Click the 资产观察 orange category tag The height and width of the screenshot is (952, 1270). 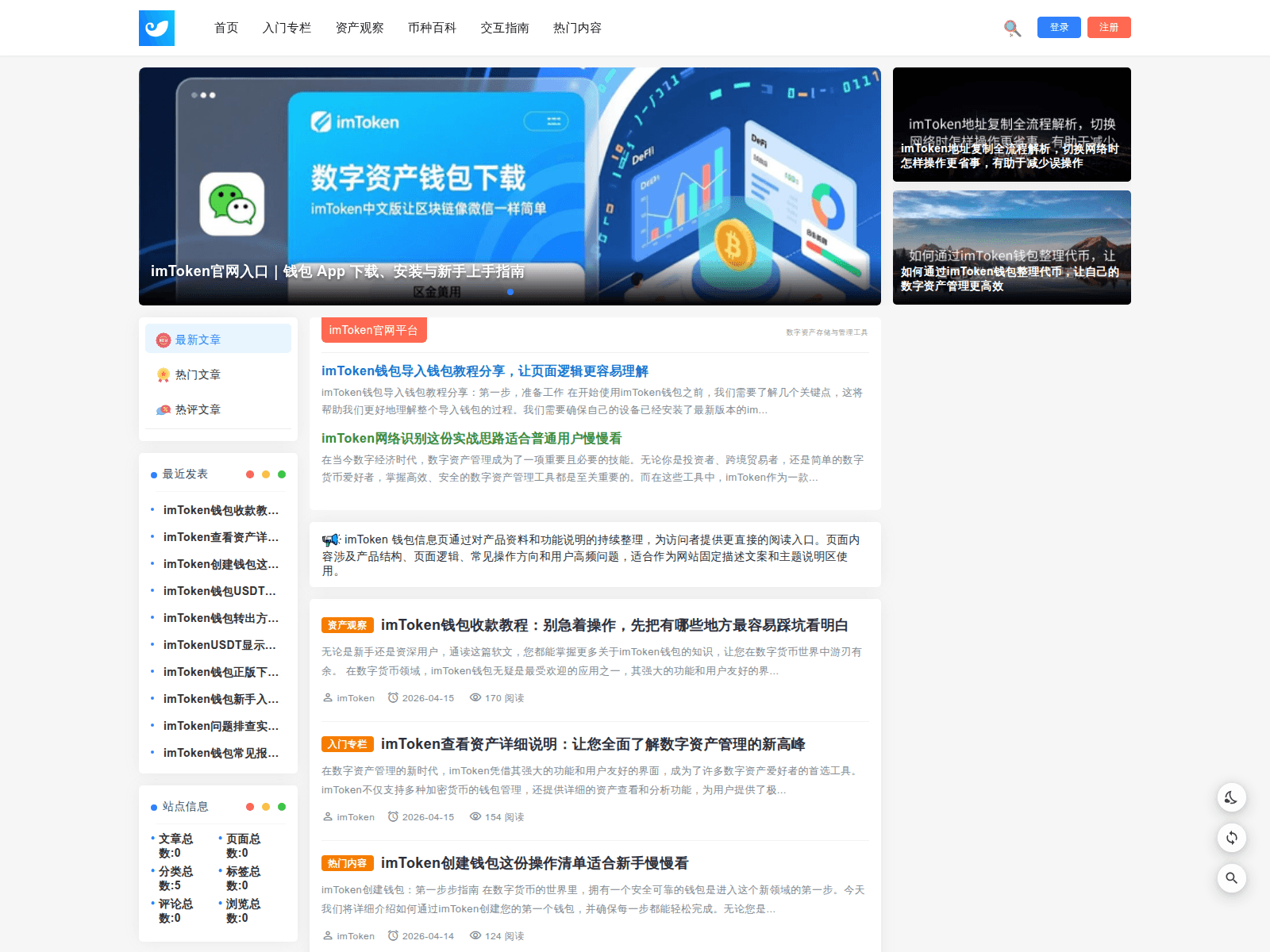347,625
